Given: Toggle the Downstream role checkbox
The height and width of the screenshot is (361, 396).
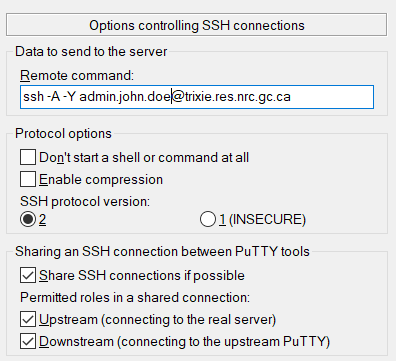Looking at the screenshot, I should 28,341.
